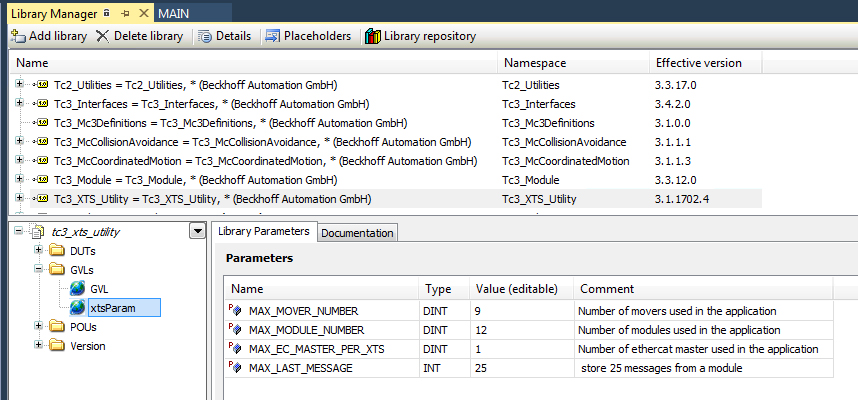This screenshot has width=858, height=400.
Task: Sort by Effective version column header
Action: tap(705, 63)
